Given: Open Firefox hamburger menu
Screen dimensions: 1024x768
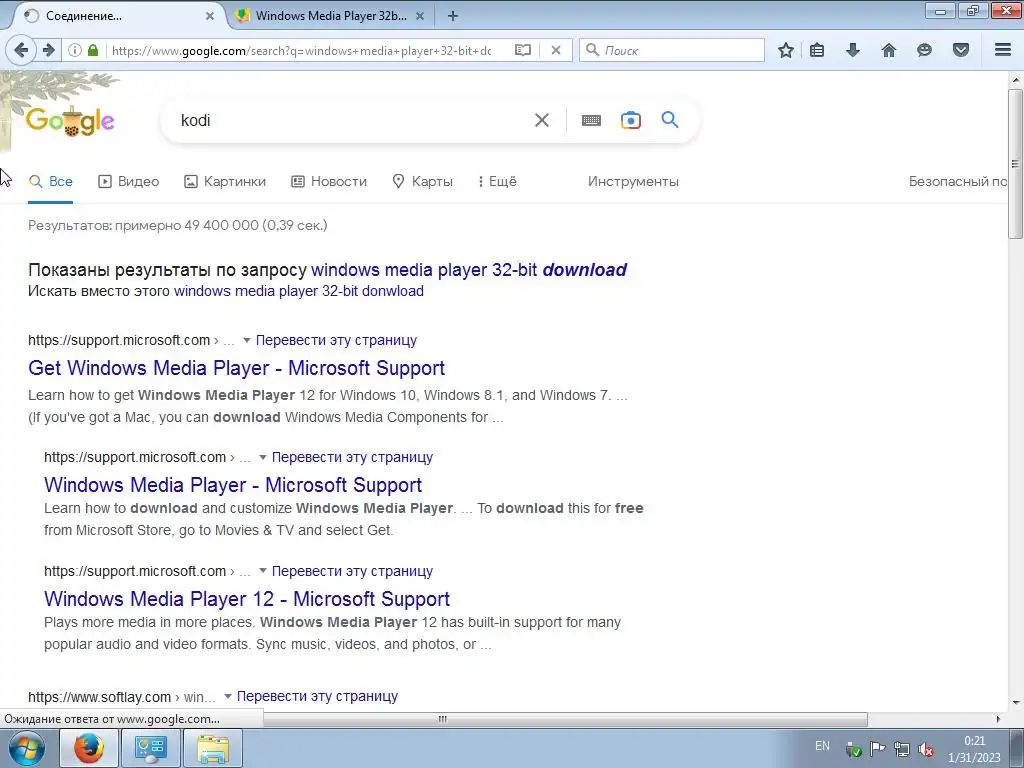Looking at the screenshot, I should tap(1003, 50).
